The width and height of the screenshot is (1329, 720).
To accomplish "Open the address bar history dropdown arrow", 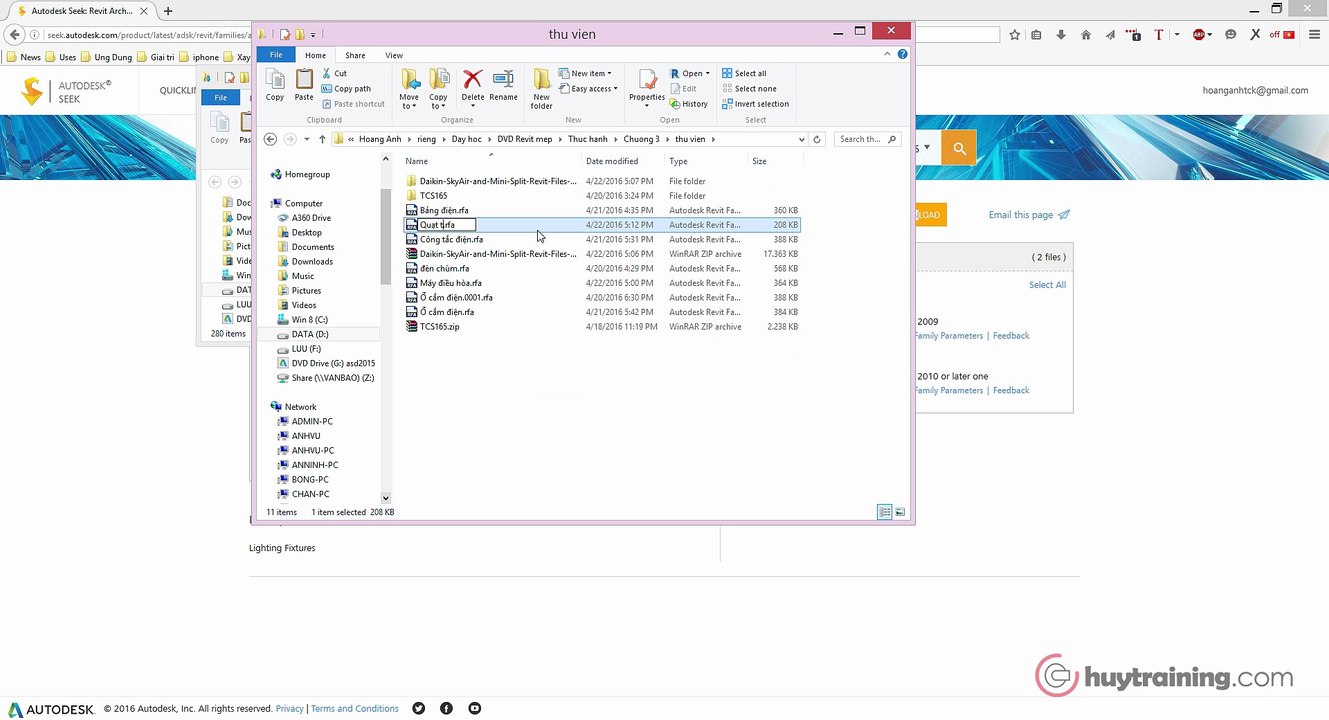I will pos(802,139).
